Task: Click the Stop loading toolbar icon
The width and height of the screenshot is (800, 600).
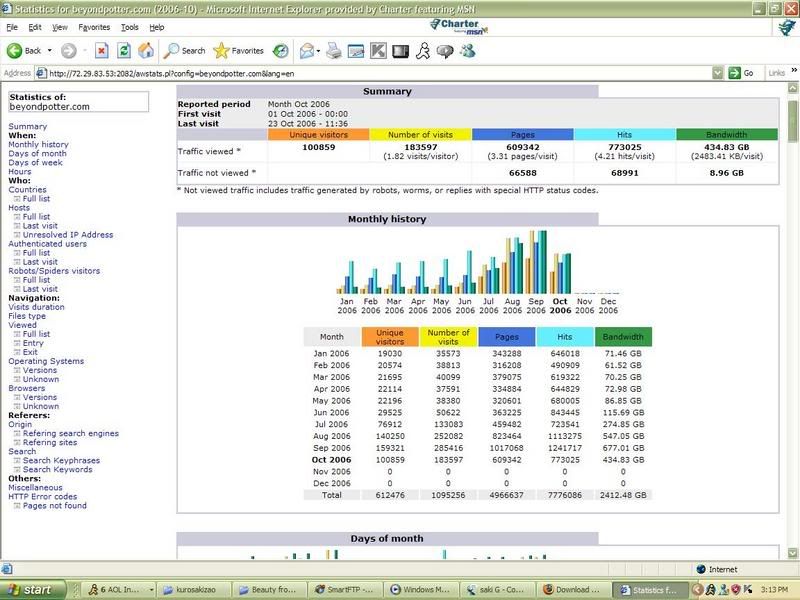Action: [x=101, y=50]
